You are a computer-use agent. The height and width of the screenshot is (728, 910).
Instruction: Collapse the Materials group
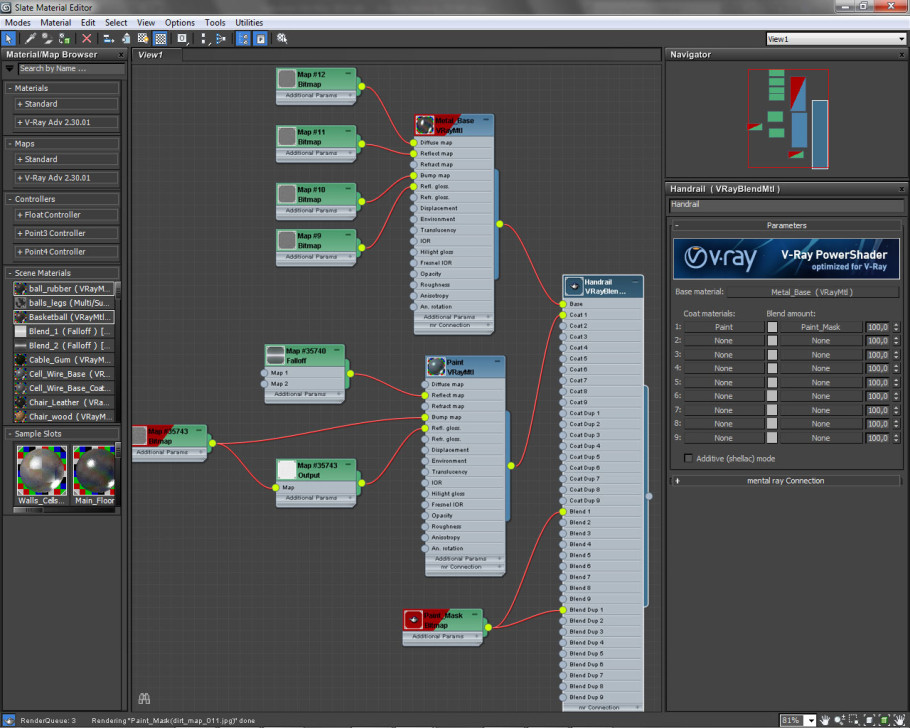(x=10, y=88)
